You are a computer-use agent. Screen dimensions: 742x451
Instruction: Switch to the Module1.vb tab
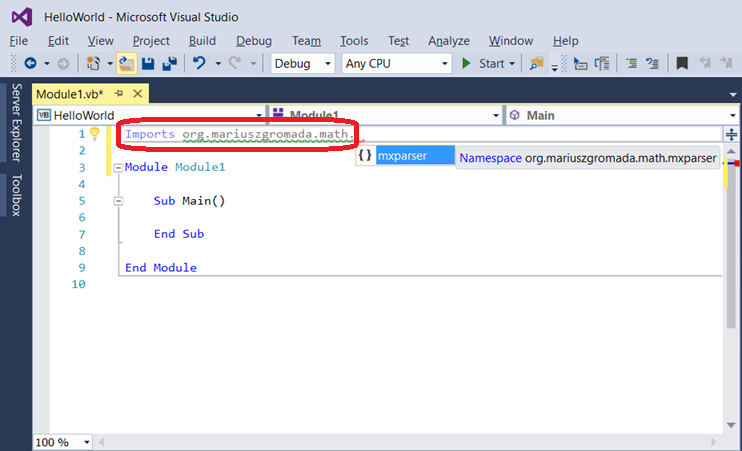pyautogui.click(x=70, y=94)
